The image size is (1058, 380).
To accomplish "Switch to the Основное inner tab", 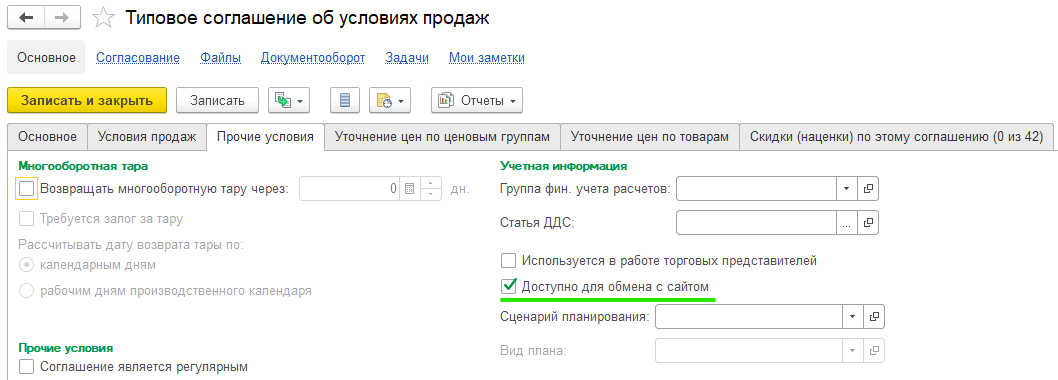I will click(47, 136).
